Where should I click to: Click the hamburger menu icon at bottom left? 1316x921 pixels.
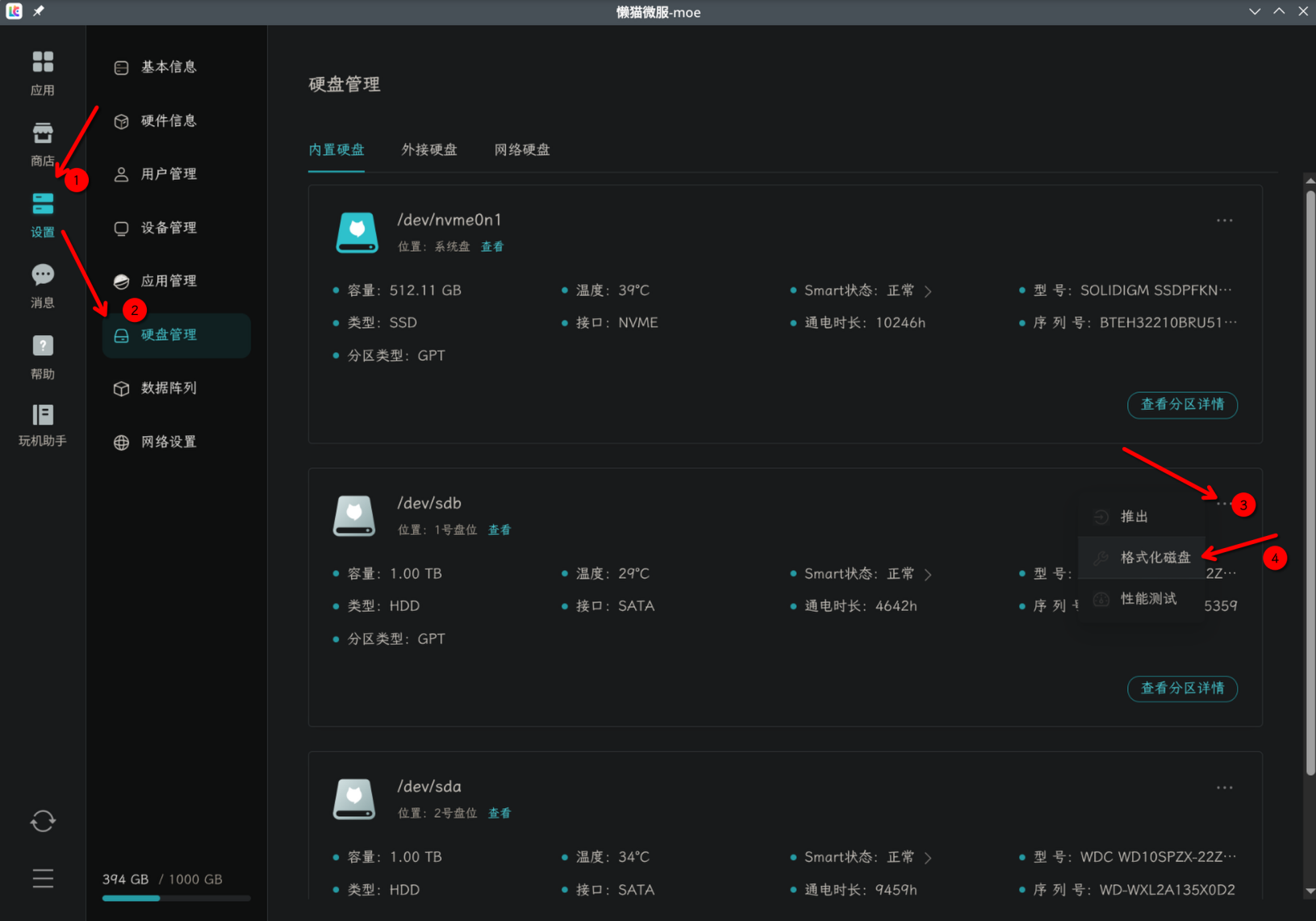click(43, 878)
